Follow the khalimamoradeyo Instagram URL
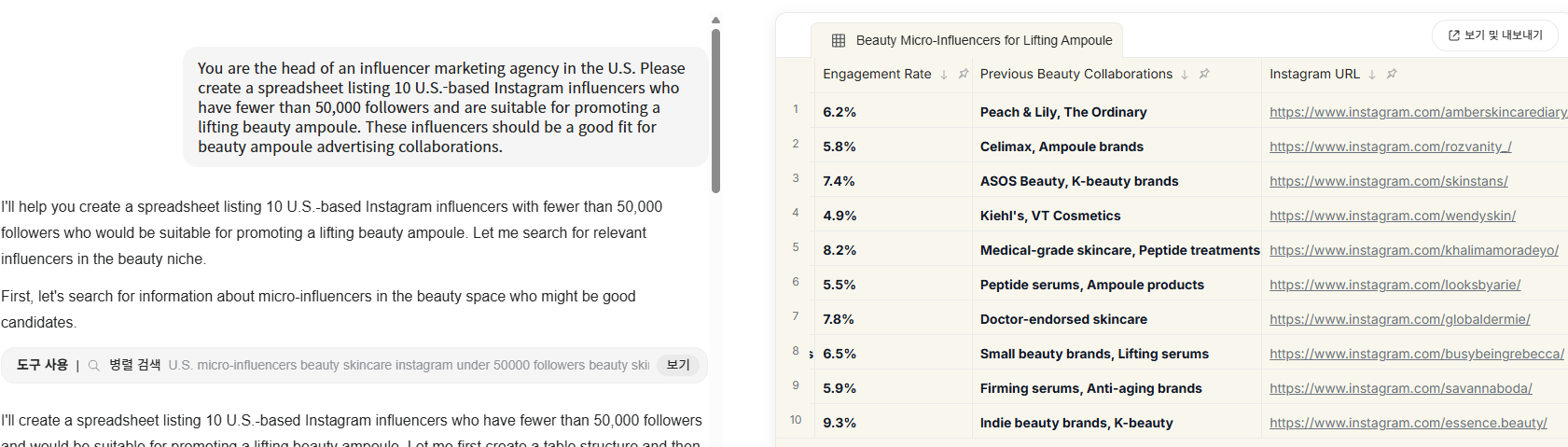The height and width of the screenshot is (447, 1568). [1413, 250]
